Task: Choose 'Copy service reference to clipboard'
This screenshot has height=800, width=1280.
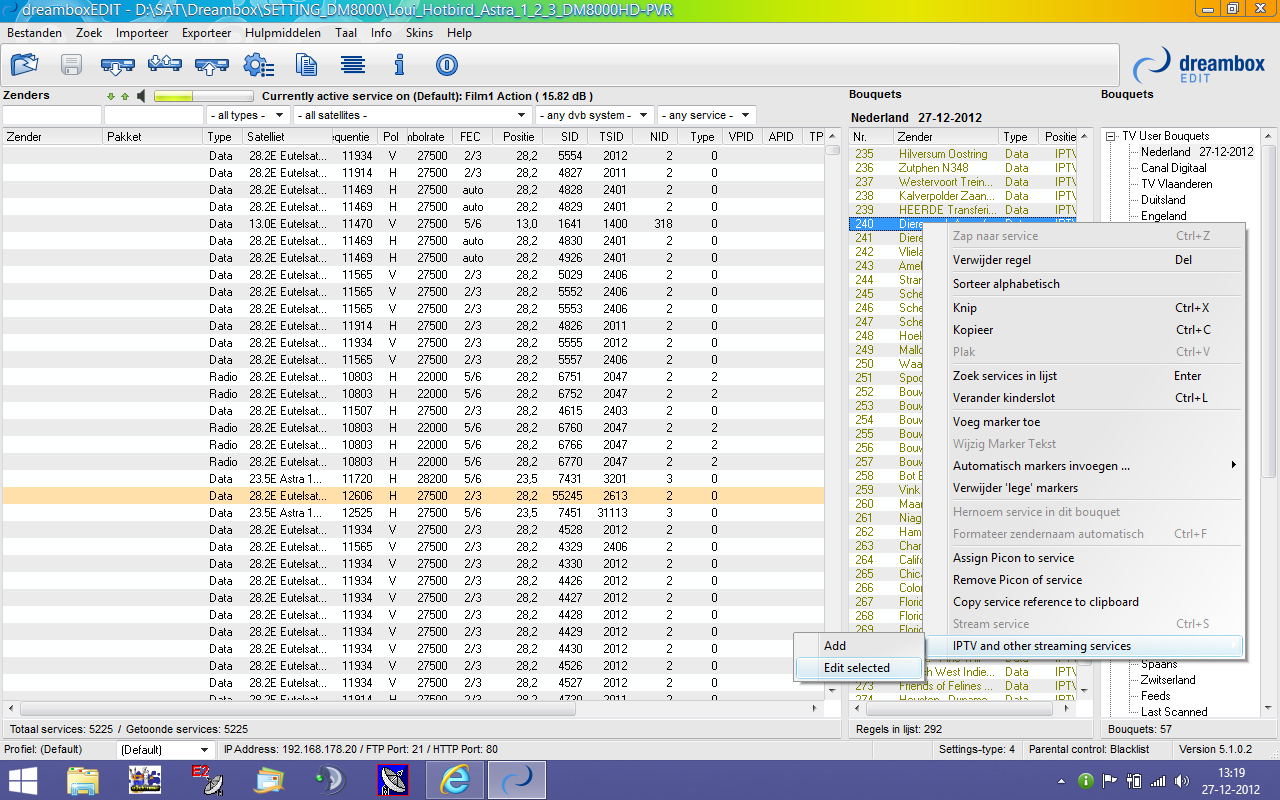Action: 1085,602
